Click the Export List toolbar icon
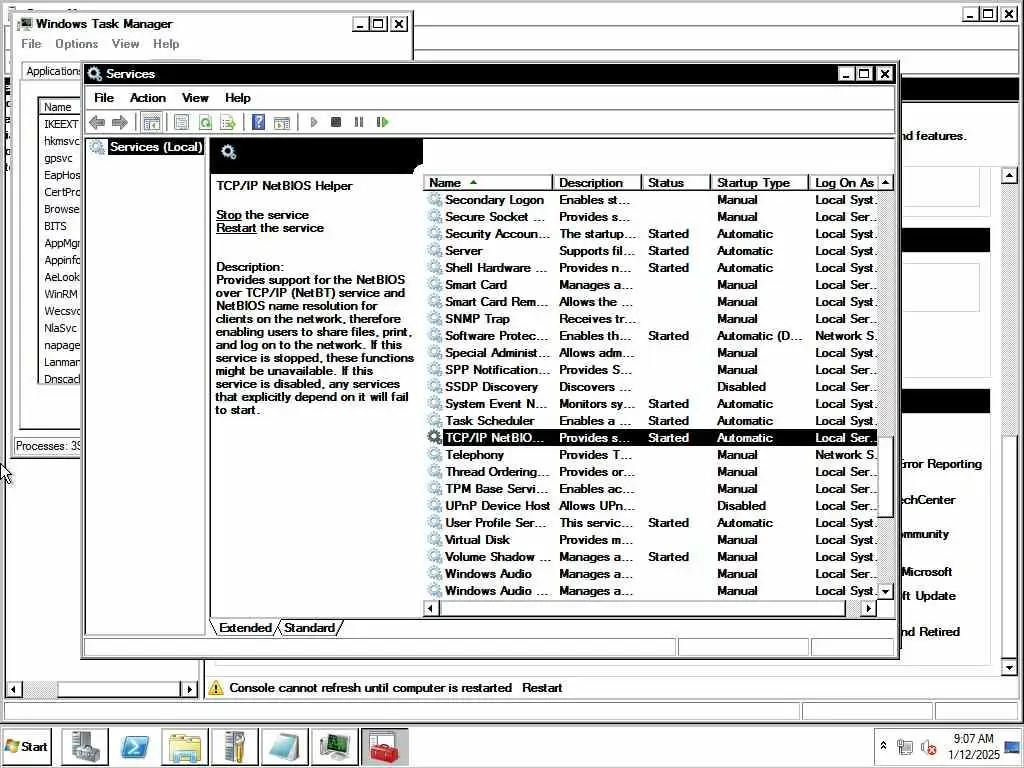The width and height of the screenshot is (1024, 768). pos(228,122)
